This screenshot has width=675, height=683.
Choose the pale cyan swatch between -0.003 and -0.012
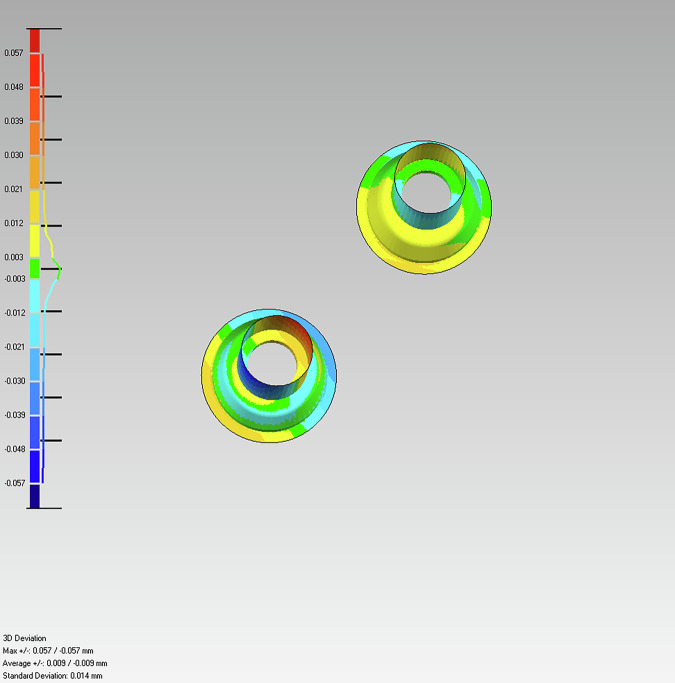tap(35, 296)
